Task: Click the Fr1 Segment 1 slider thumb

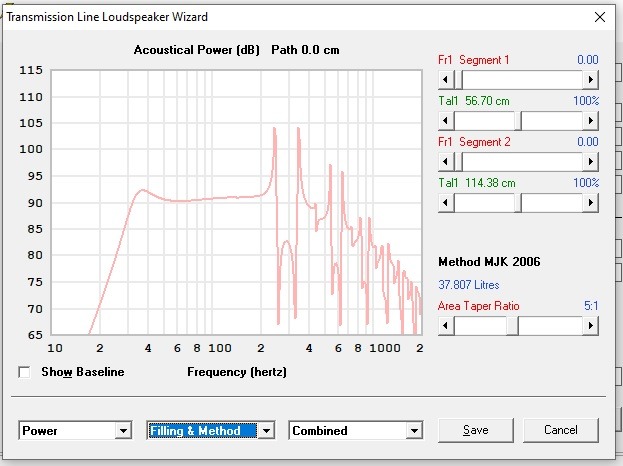Action: click(458, 79)
